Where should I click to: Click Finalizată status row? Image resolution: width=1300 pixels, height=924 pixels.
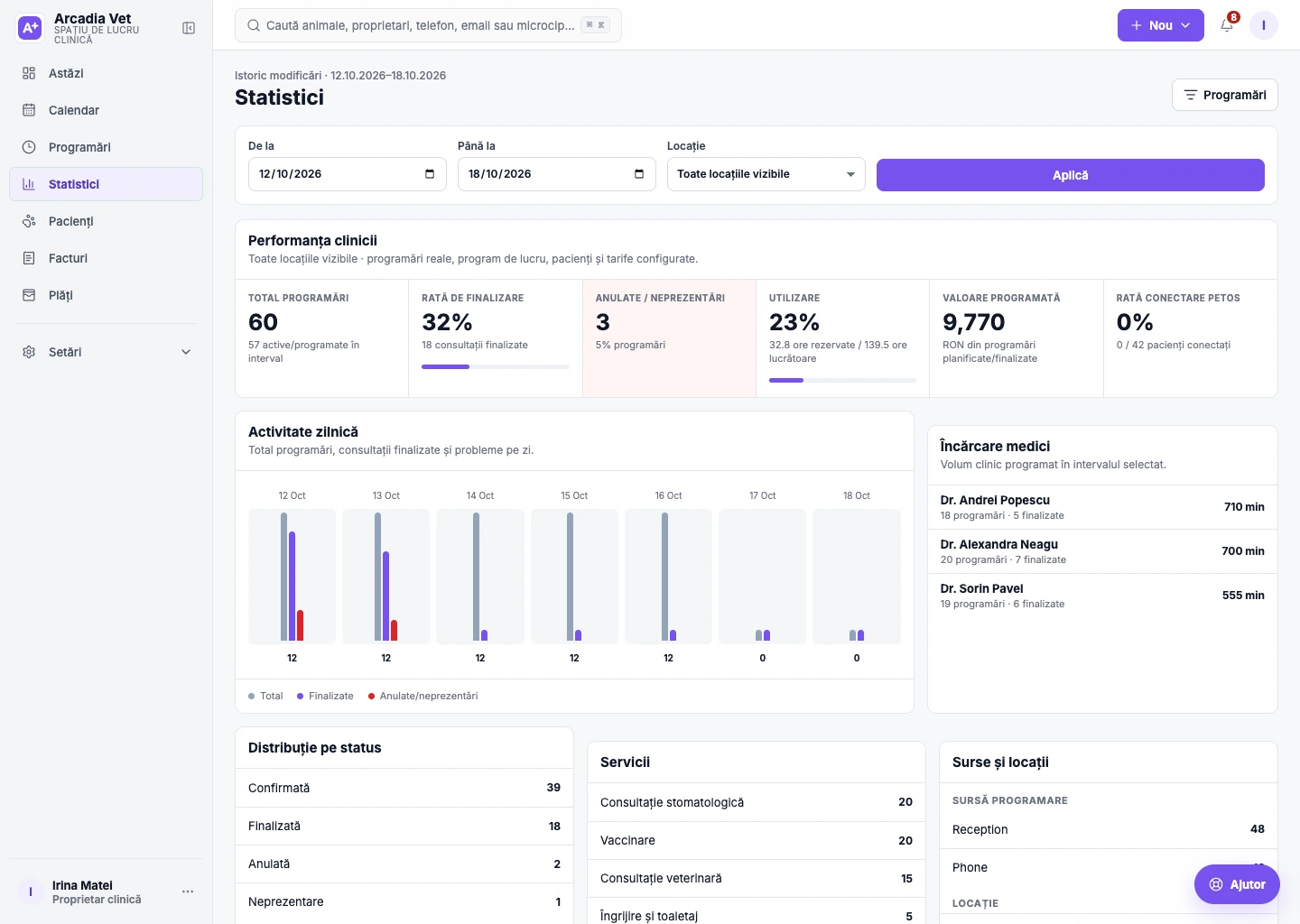pos(404,826)
